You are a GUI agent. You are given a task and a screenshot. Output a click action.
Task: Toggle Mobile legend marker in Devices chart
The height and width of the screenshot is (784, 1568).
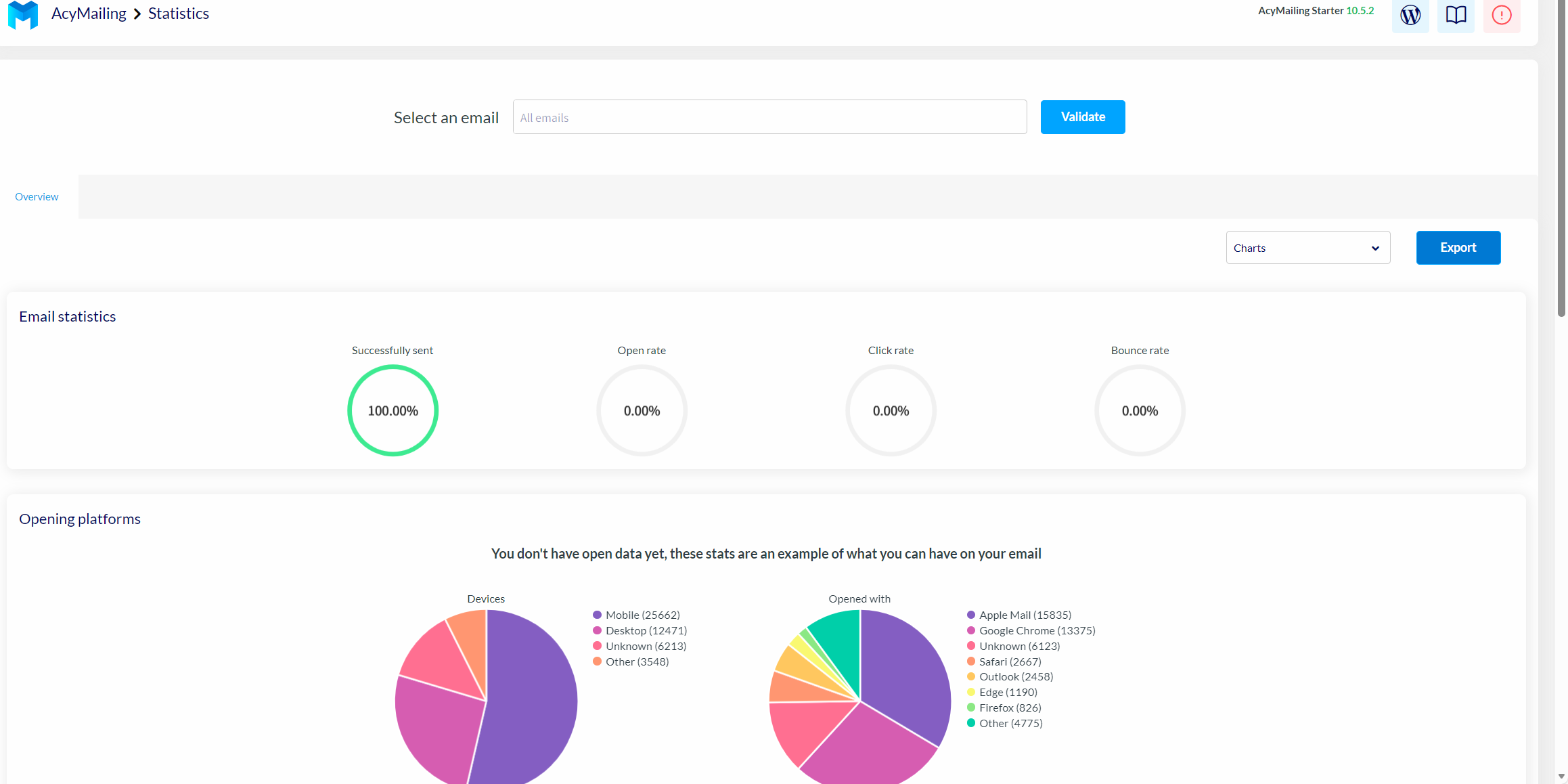597,615
